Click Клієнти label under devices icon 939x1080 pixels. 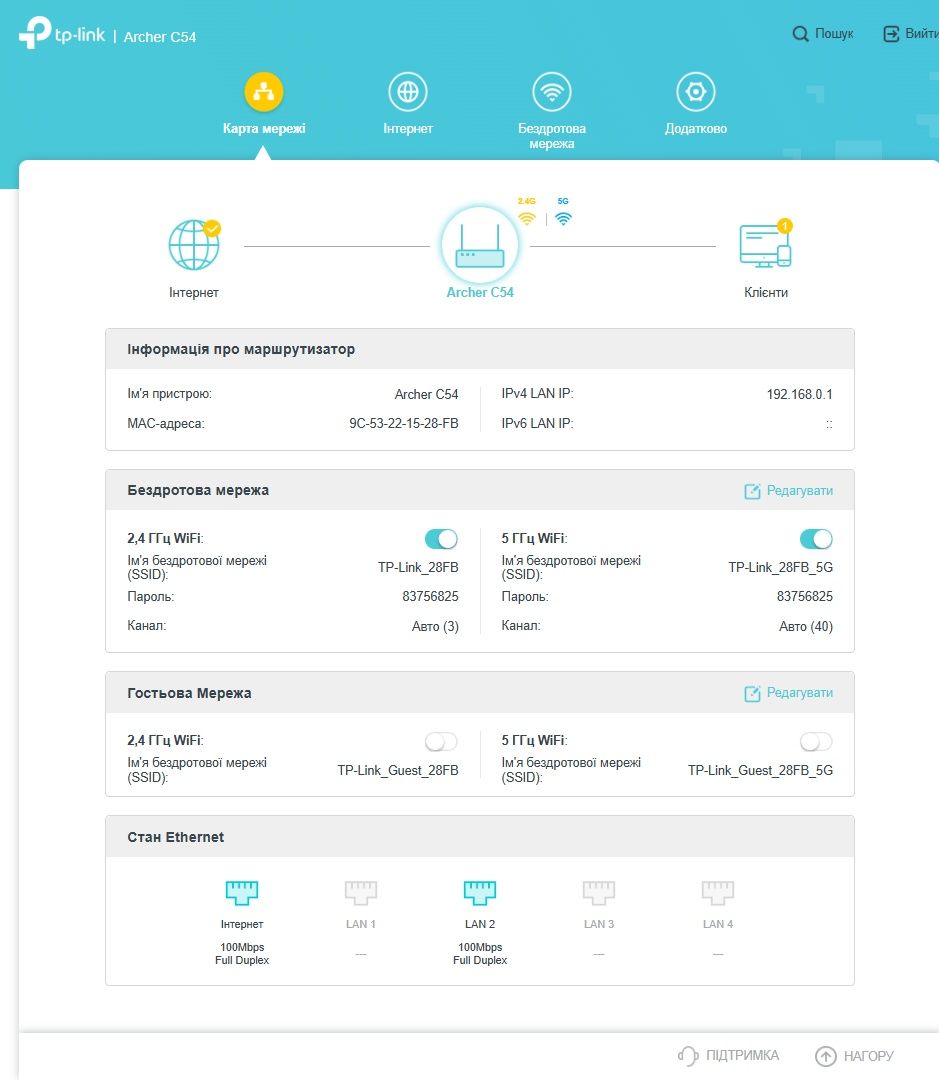pyautogui.click(x=766, y=293)
